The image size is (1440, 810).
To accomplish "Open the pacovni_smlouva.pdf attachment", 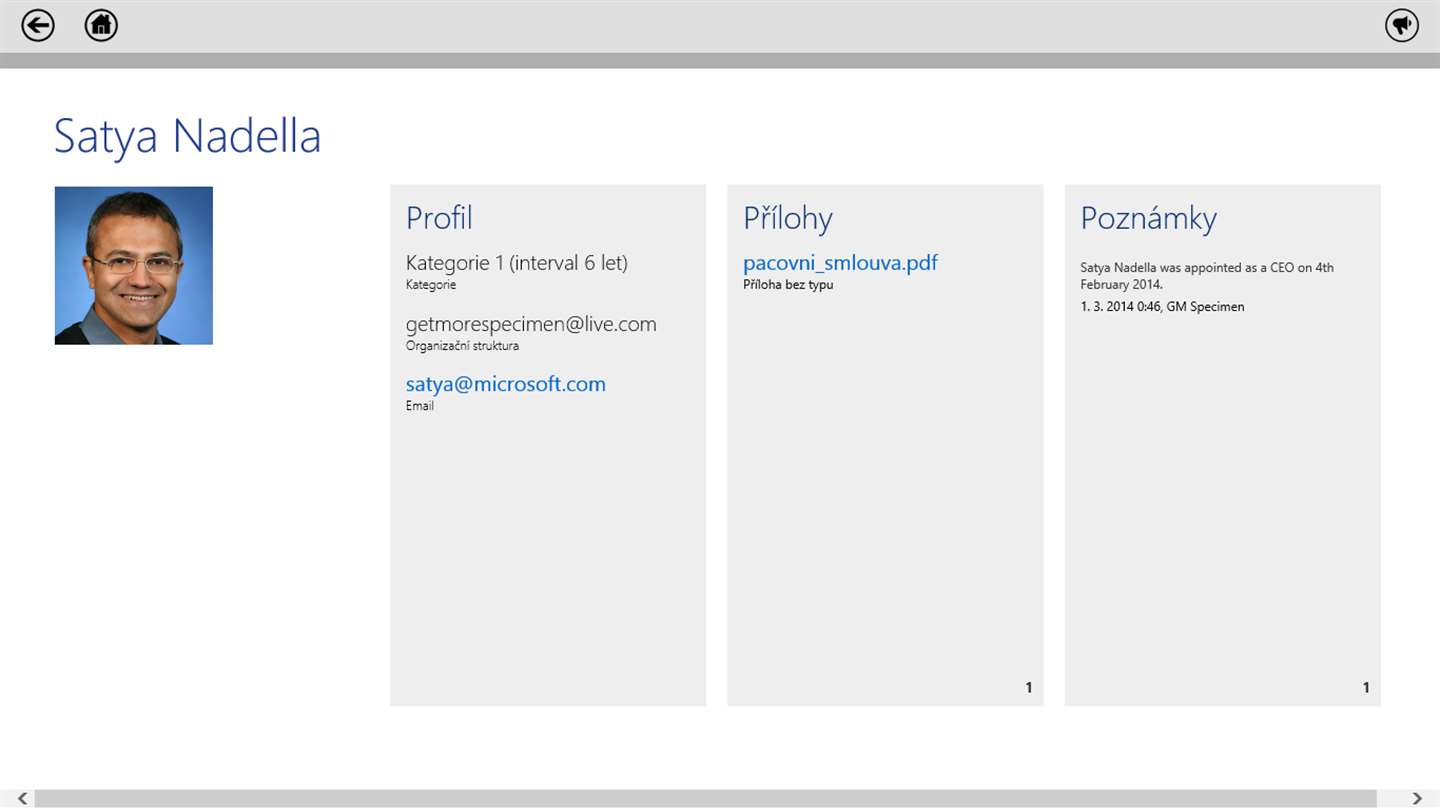I will coord(840,263).
